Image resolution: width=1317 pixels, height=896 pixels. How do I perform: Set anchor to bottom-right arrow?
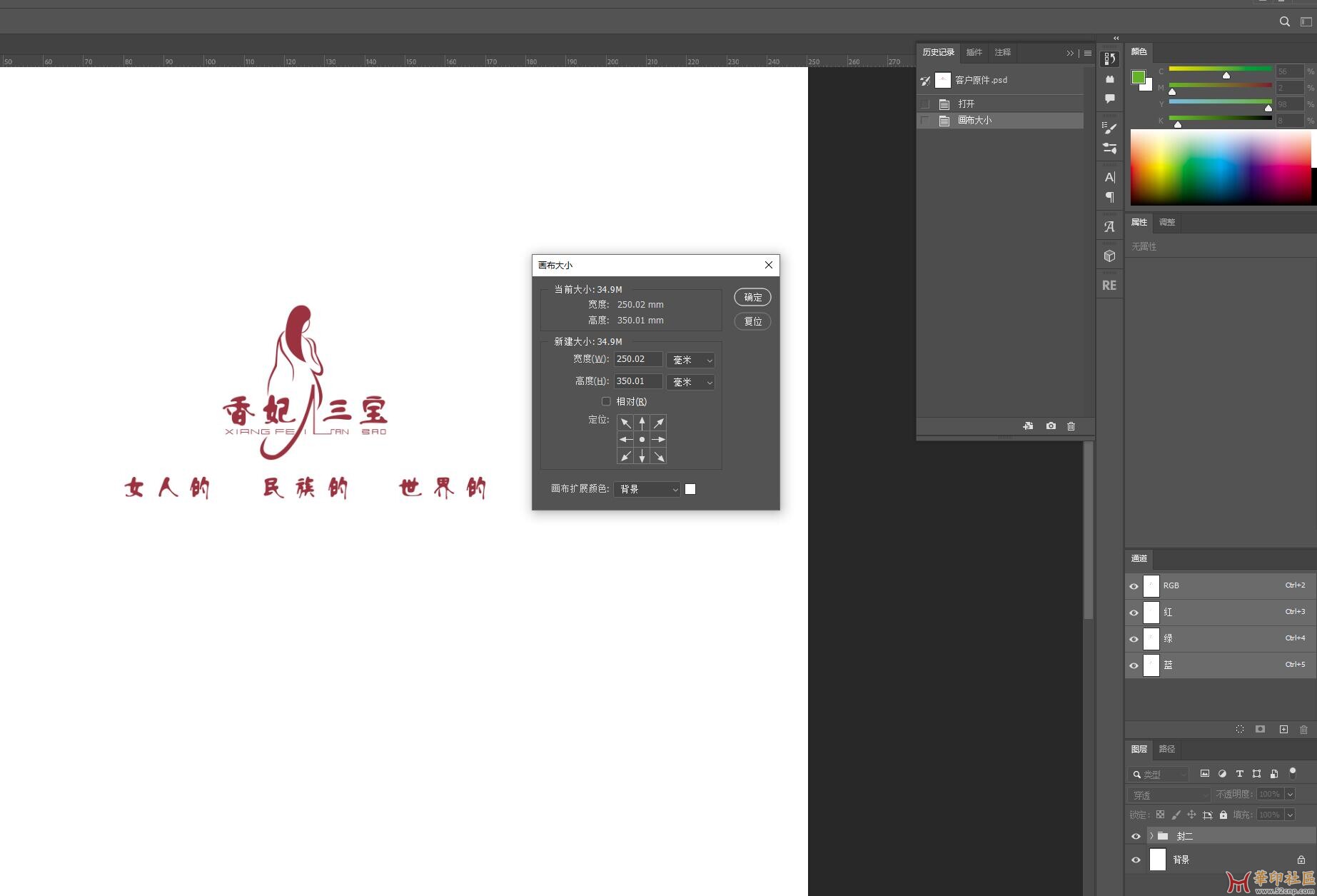click(x=659, y=456)
